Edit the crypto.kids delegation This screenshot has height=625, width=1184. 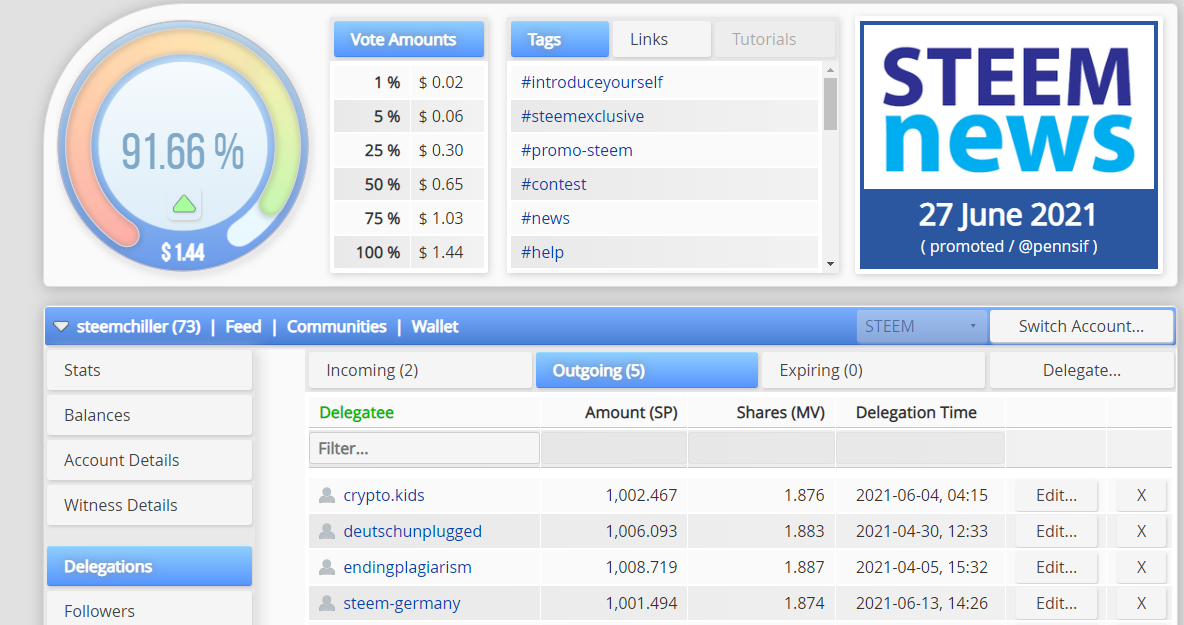click(x=1056, y=495)
